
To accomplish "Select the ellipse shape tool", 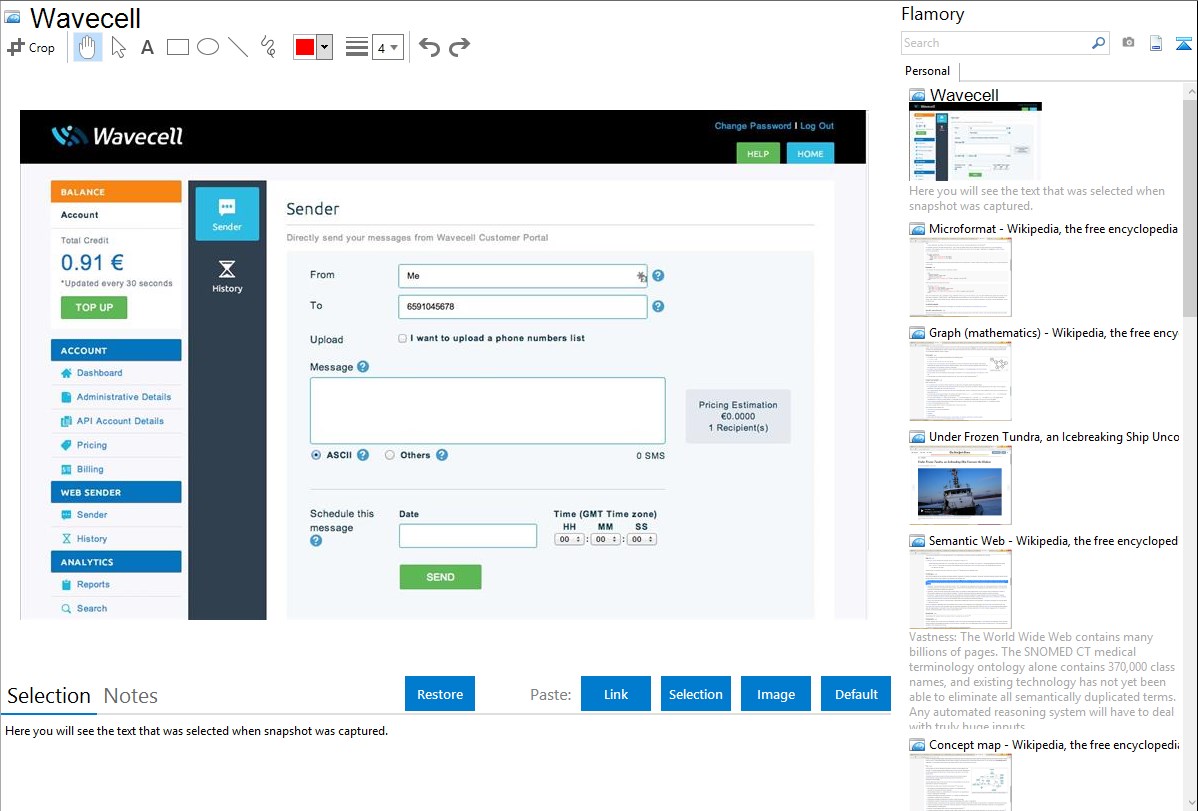I will pyautogui.click(x=208, y=47).
